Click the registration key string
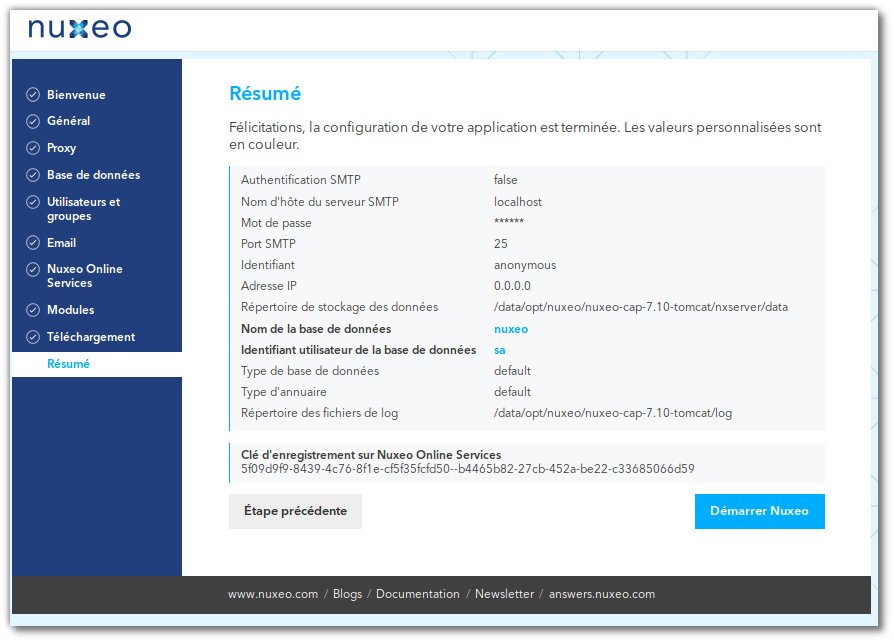This screenshot has height=642, width=894. coord(468,469)
